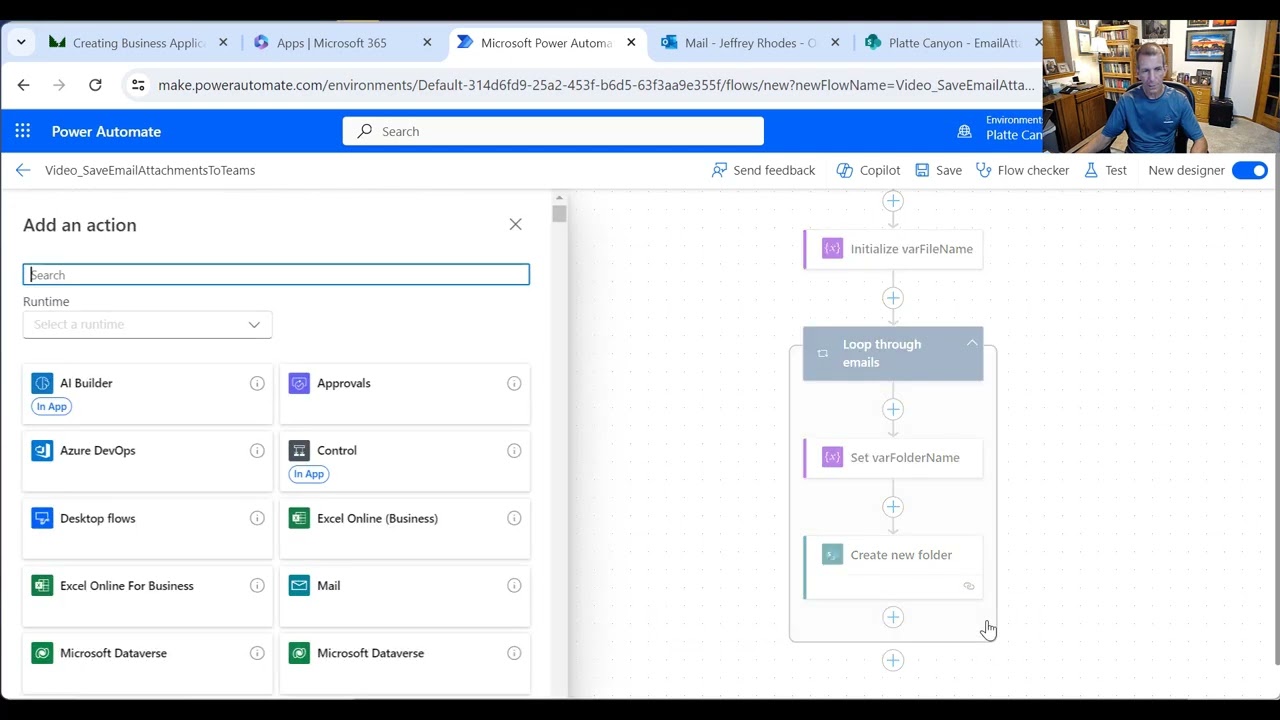Show info for Excel Online (Business)
Image resolution: width=1280 pixels, height=720 pixels.
tap(514, 518)
